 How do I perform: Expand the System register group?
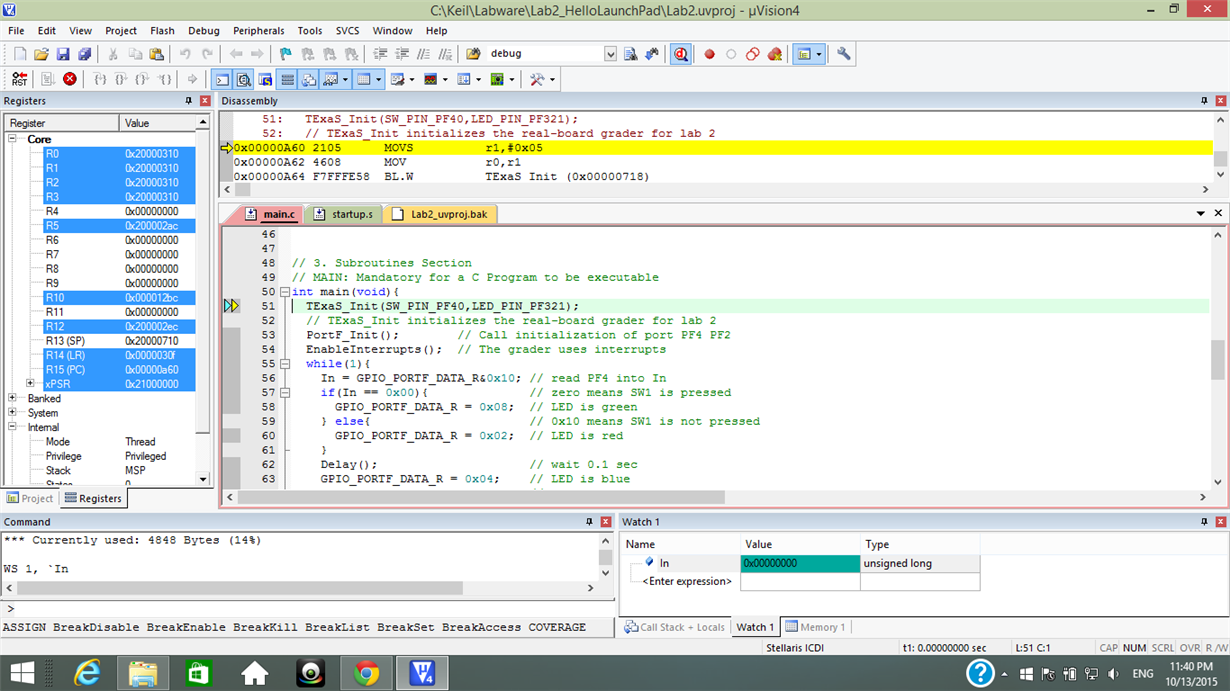12,412
